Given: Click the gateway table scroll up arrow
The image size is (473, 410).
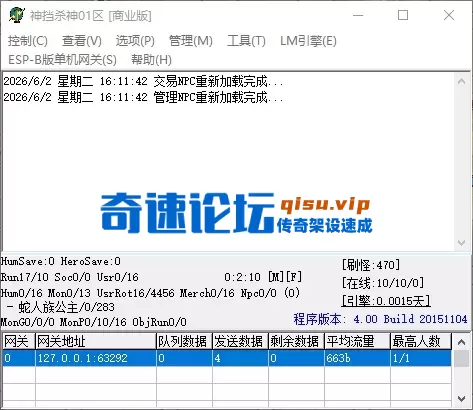Looking at the screenshot, I should coord(462,342).
